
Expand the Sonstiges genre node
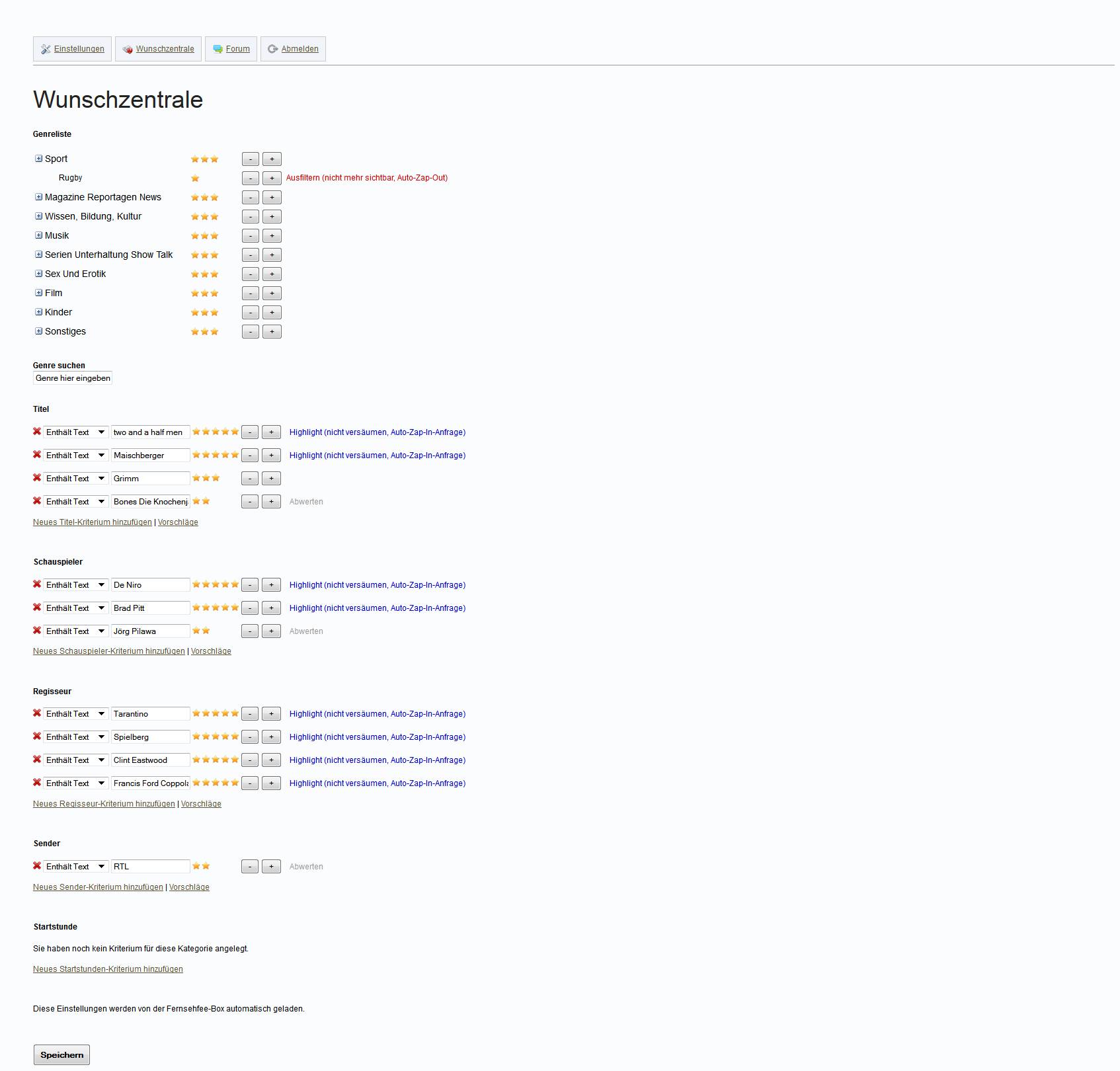coord(38,331)
